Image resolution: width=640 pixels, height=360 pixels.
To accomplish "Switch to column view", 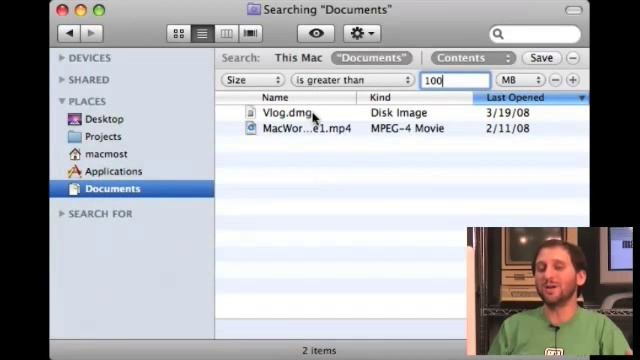I will click(x=226, y=33).
